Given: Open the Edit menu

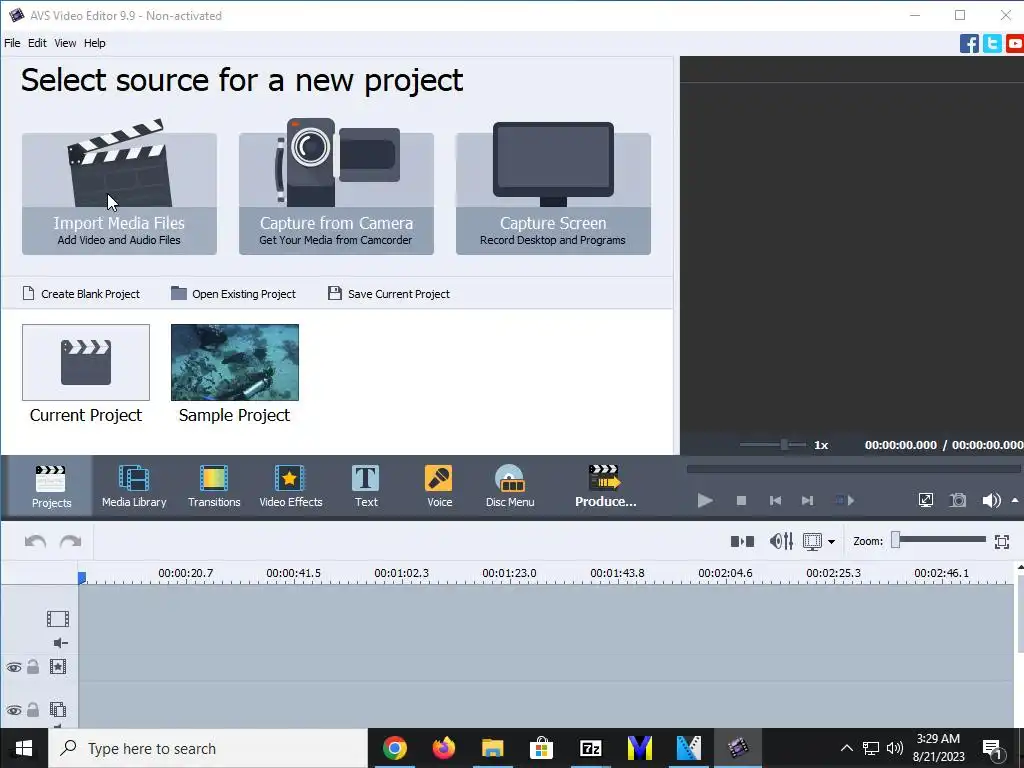Looking at the screenshot, I should (37, 43).
